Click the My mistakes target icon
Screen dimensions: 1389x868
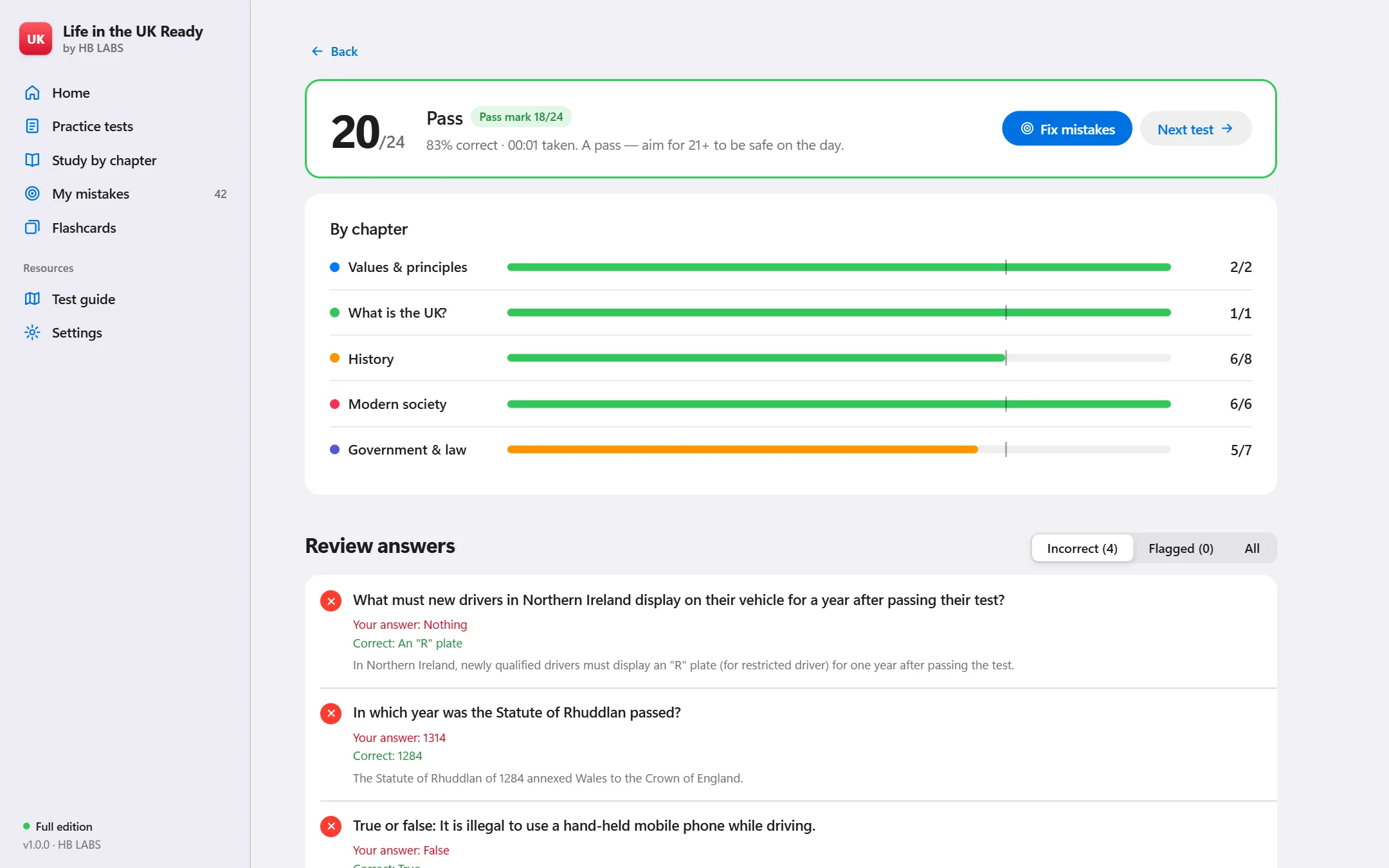point(32,194)
